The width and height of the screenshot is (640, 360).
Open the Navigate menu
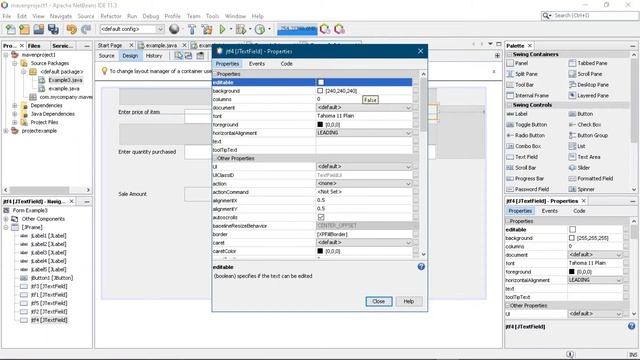click(x=61, y=16)
